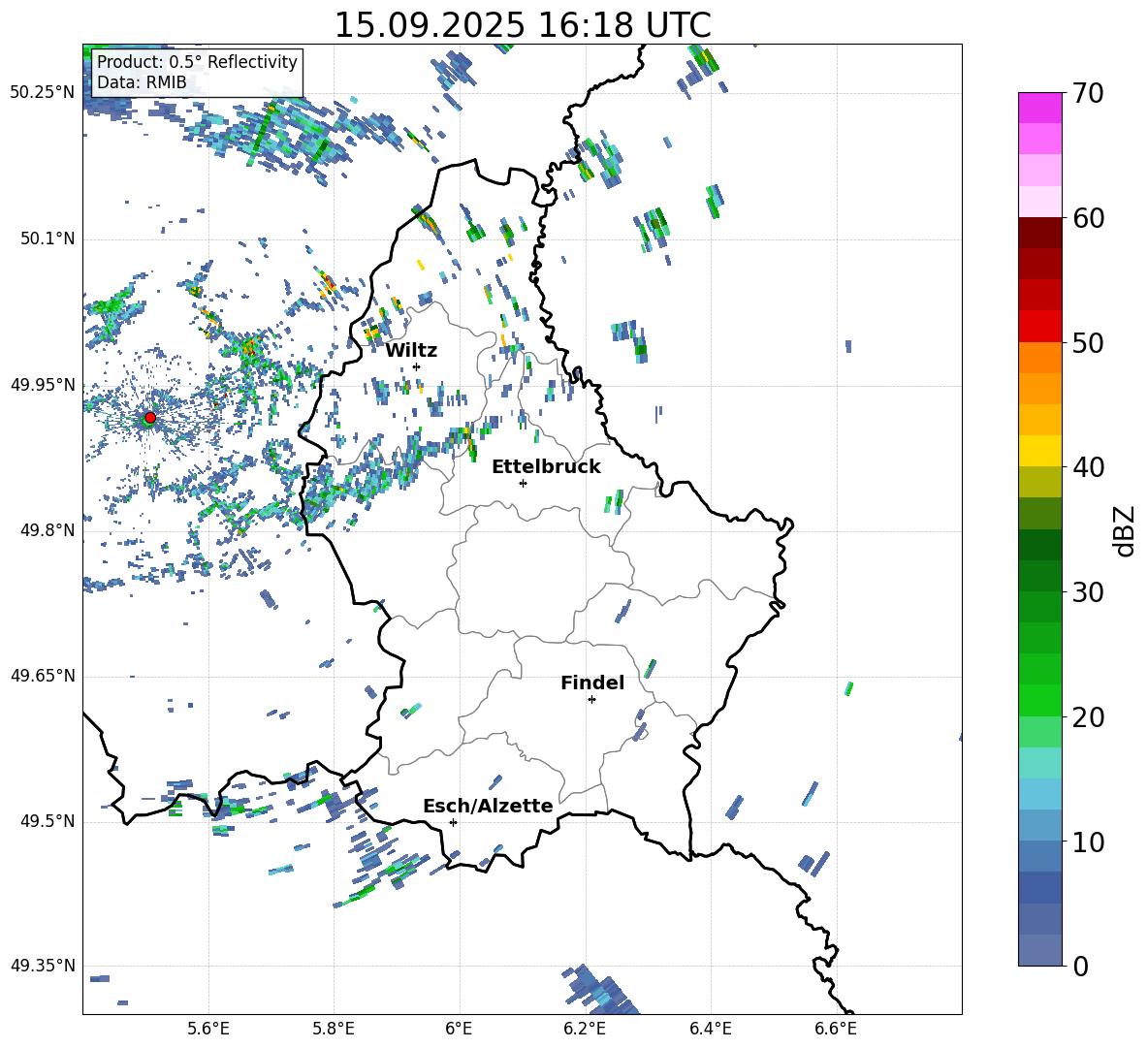Click the Wiltz city label

(411, 351)
